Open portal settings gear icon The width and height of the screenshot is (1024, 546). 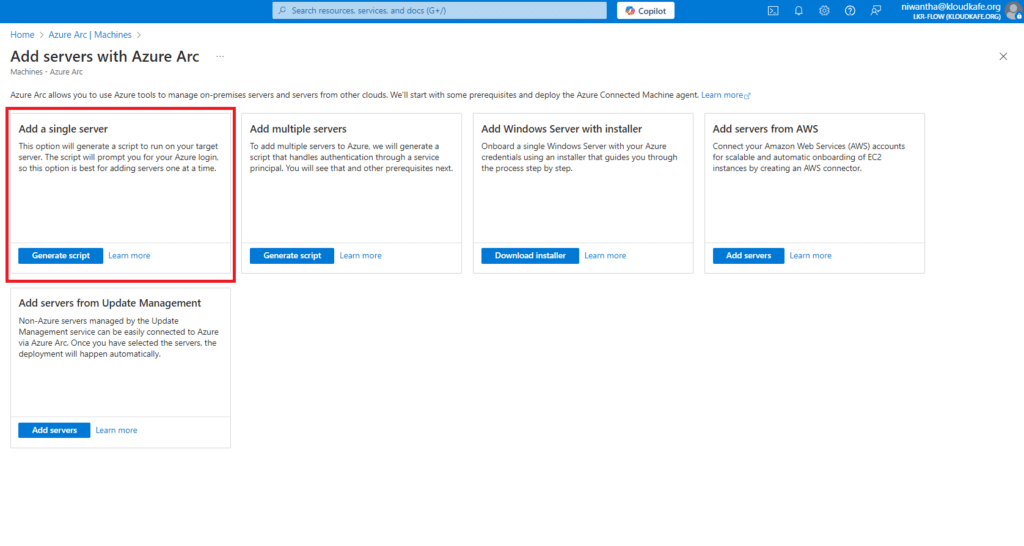[824, 11]
